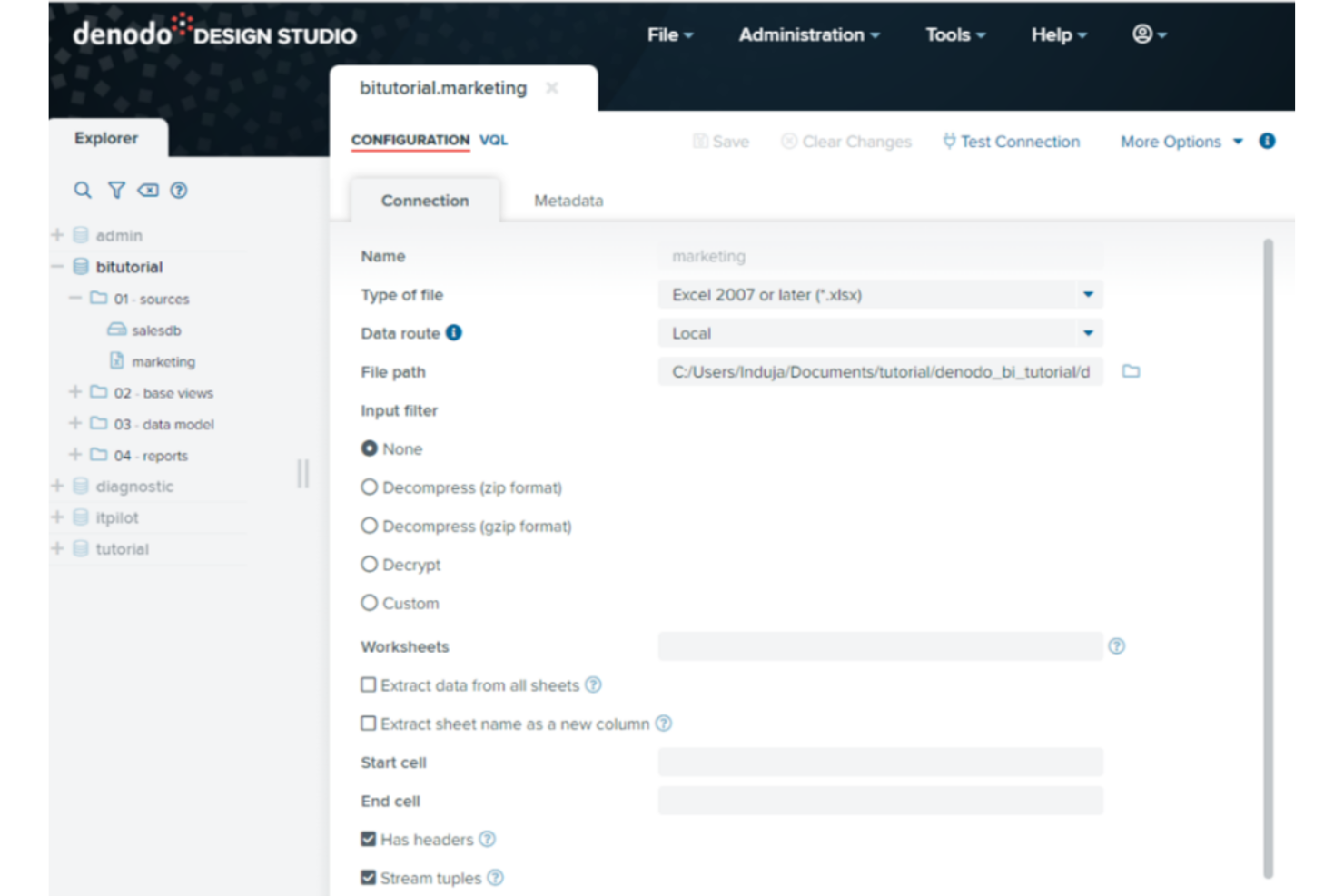
Task: Enable Extract data from all sheets
Action: point(368,684)
